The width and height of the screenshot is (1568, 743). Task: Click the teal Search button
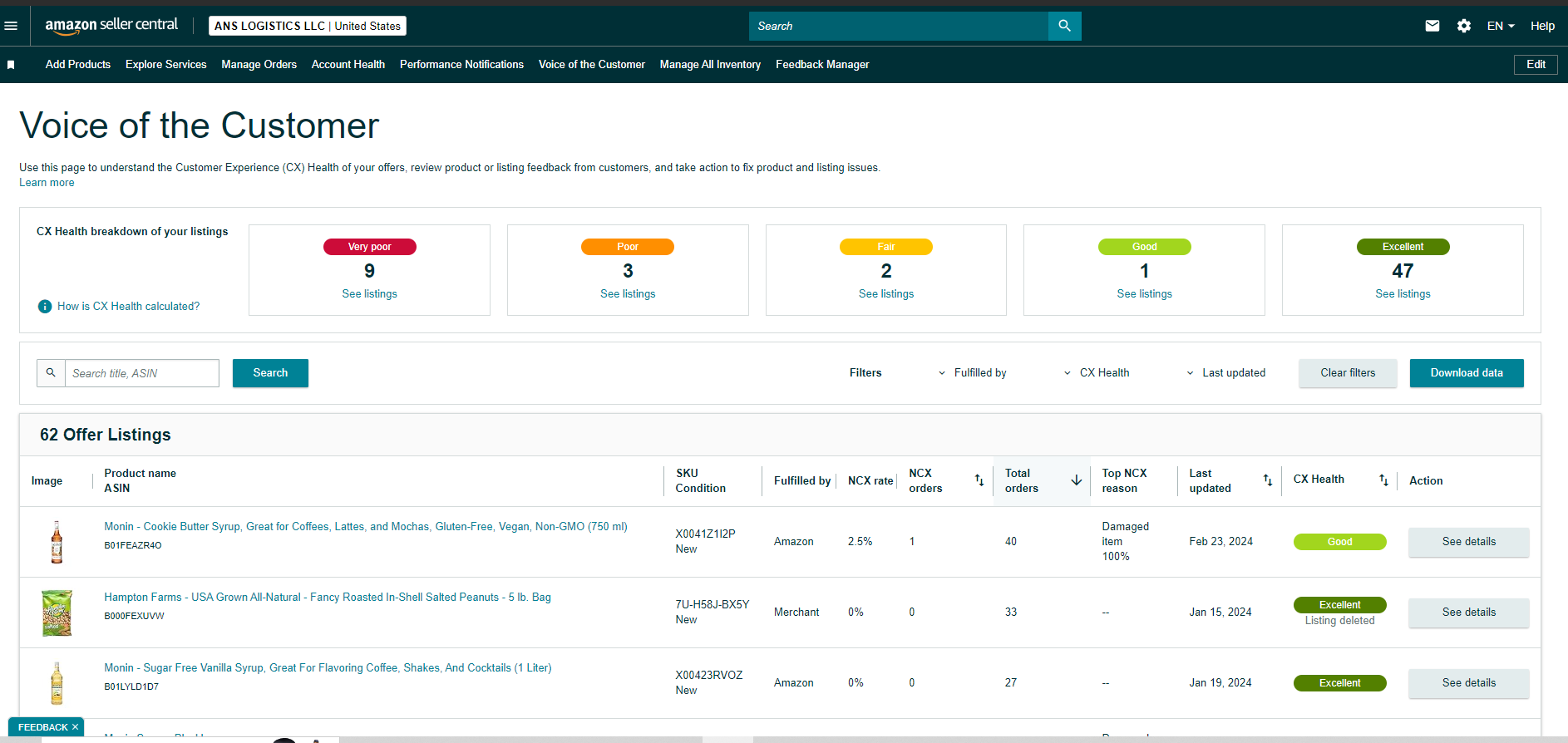(x=270, y=373)
